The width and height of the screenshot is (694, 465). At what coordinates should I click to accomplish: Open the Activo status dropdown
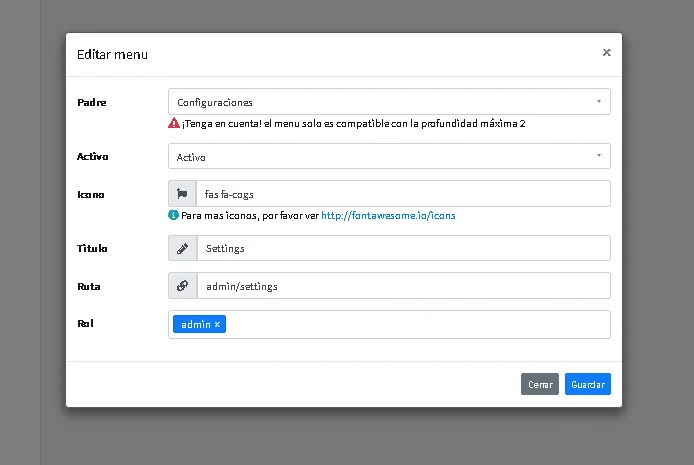[389, 156]
